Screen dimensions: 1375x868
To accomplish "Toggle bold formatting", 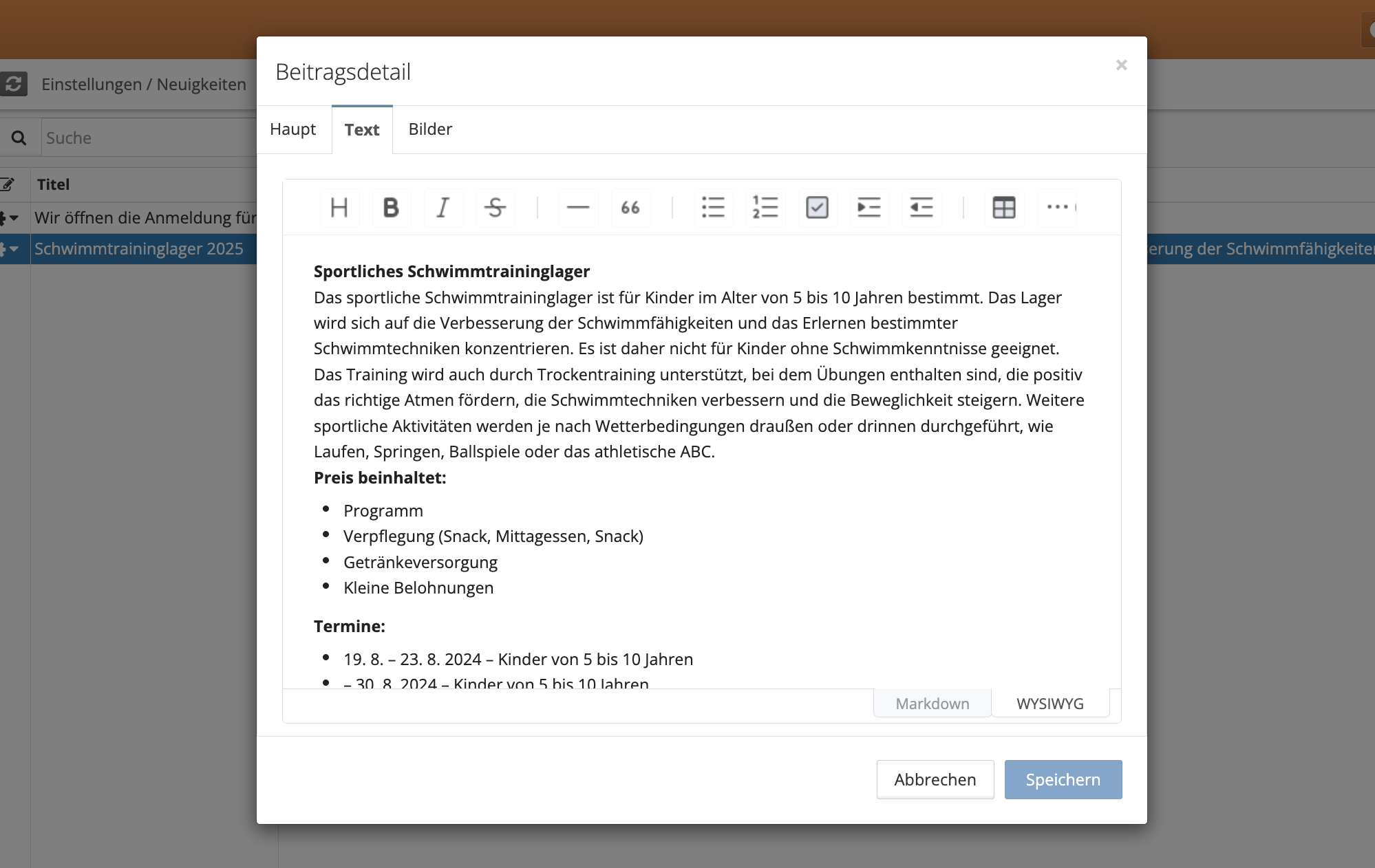I will point(391,207).
